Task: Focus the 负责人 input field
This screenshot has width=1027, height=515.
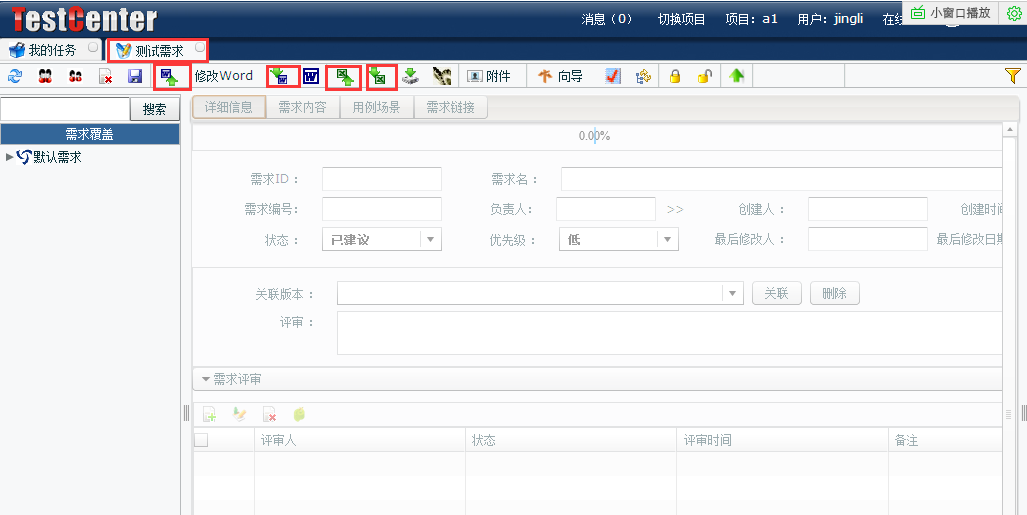Action: [606, 209]
